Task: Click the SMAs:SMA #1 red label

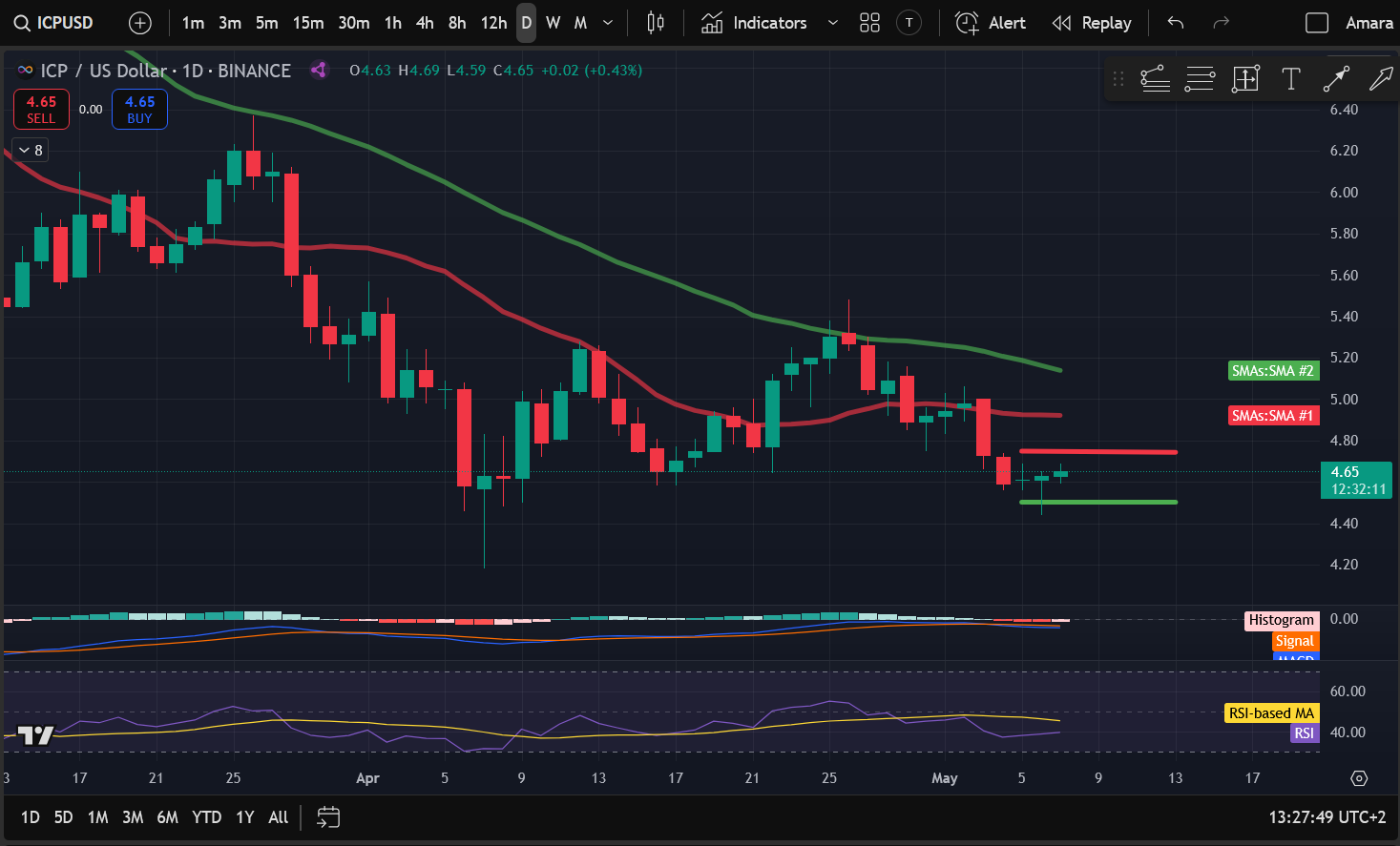Action: pos(1272,416)
